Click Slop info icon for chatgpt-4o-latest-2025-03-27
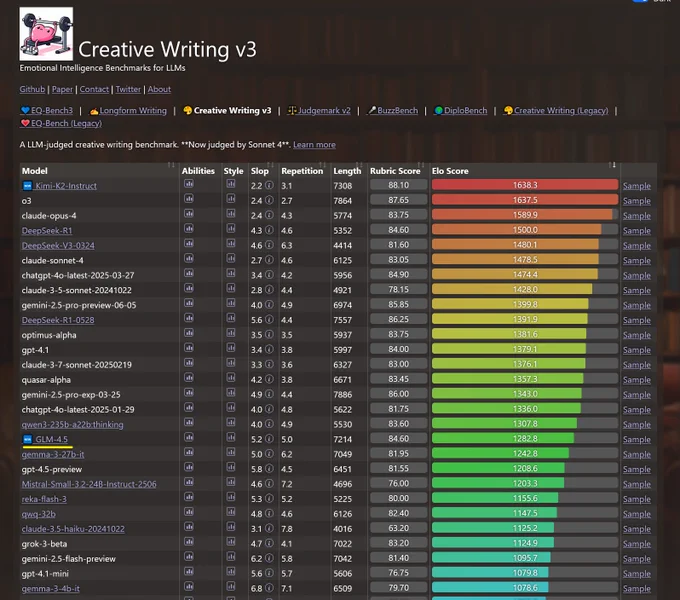The height and width of the screenshot is (600, 680). point(269,275)
